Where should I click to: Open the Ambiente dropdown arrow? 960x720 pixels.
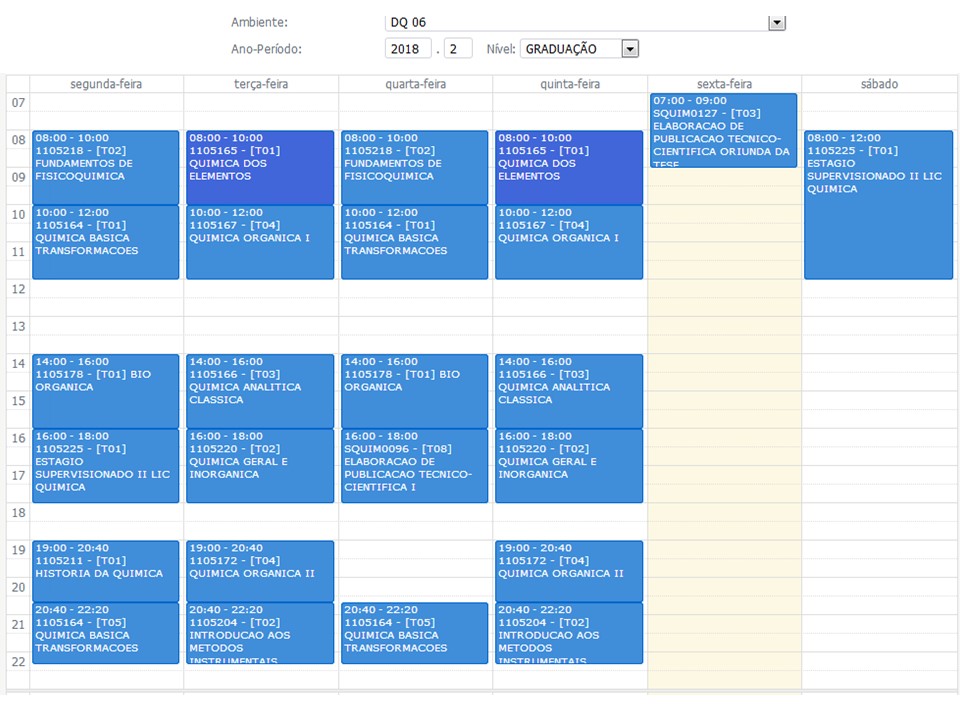coord(777,23)
